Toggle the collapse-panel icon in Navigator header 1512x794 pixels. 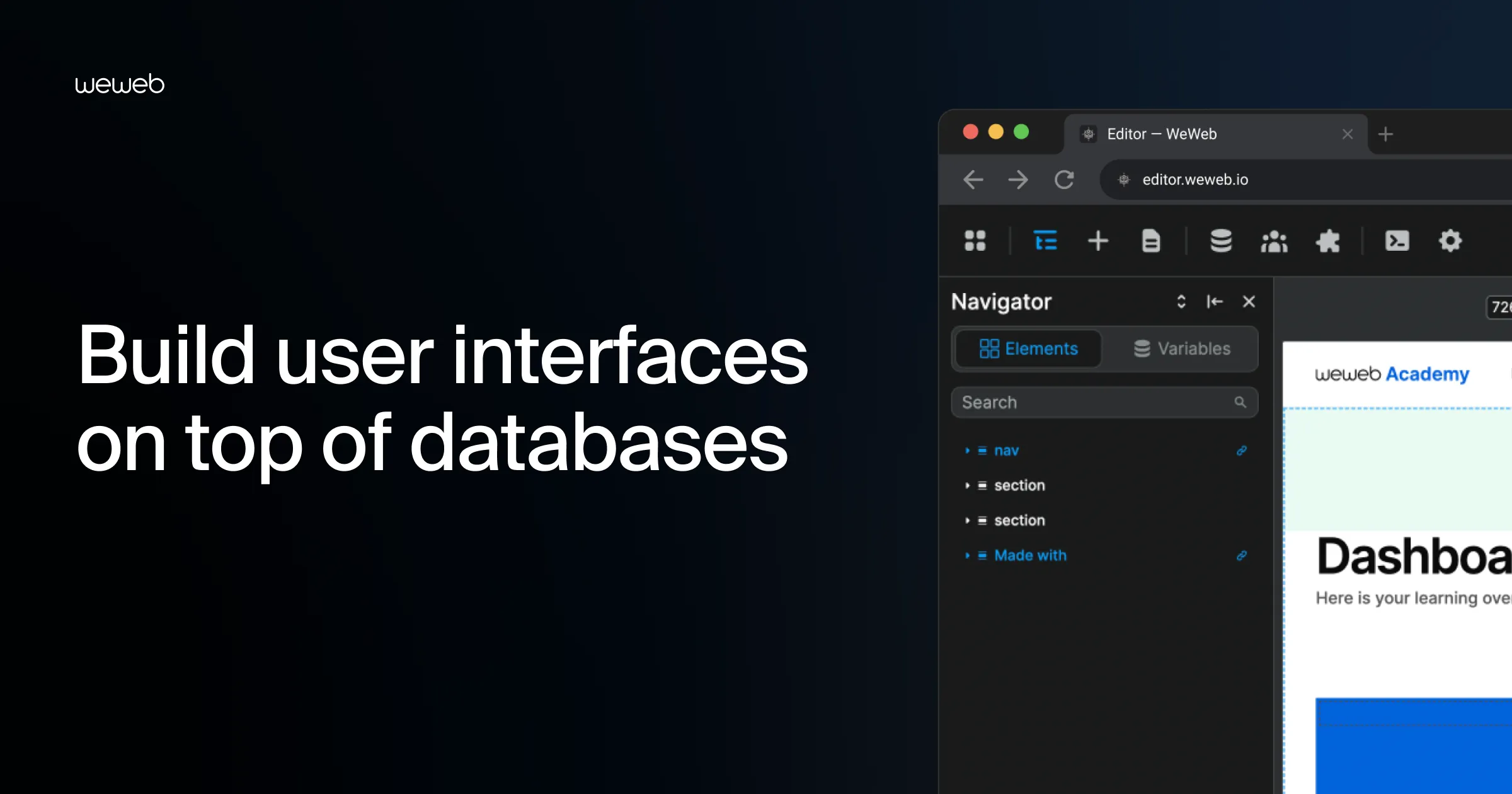(1215, 302)
